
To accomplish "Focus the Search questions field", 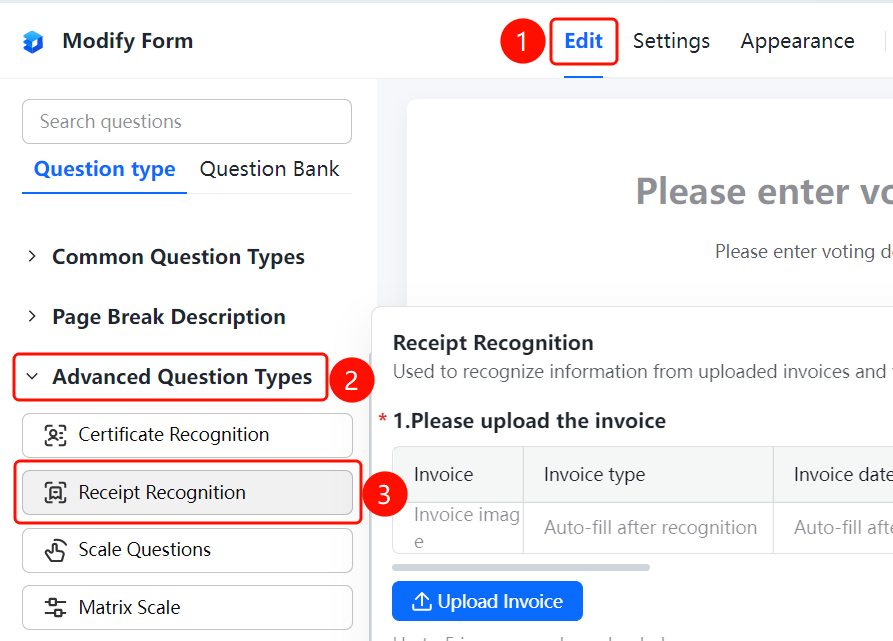I will (187, 122).
